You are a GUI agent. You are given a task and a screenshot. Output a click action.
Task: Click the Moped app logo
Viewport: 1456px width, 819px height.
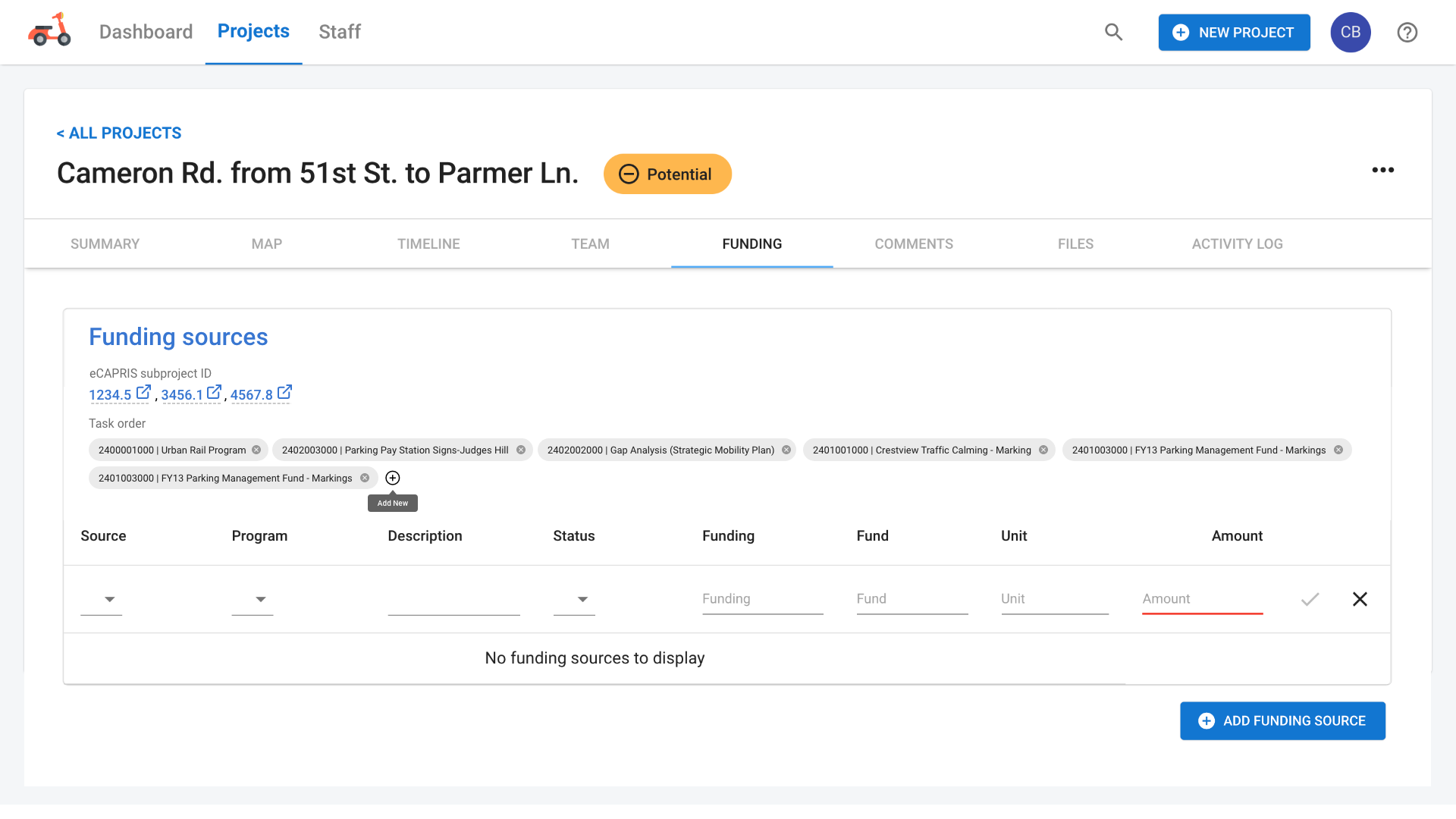point(49,31)
